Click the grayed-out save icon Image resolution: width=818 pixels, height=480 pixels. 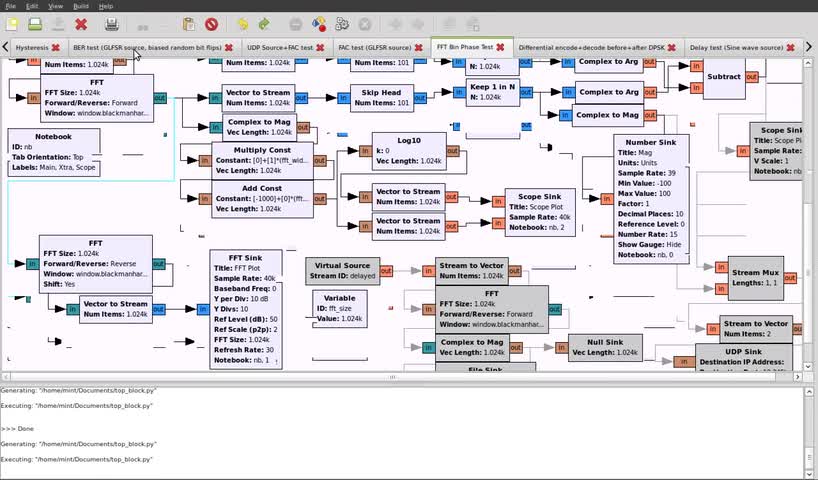pos(58,24)
